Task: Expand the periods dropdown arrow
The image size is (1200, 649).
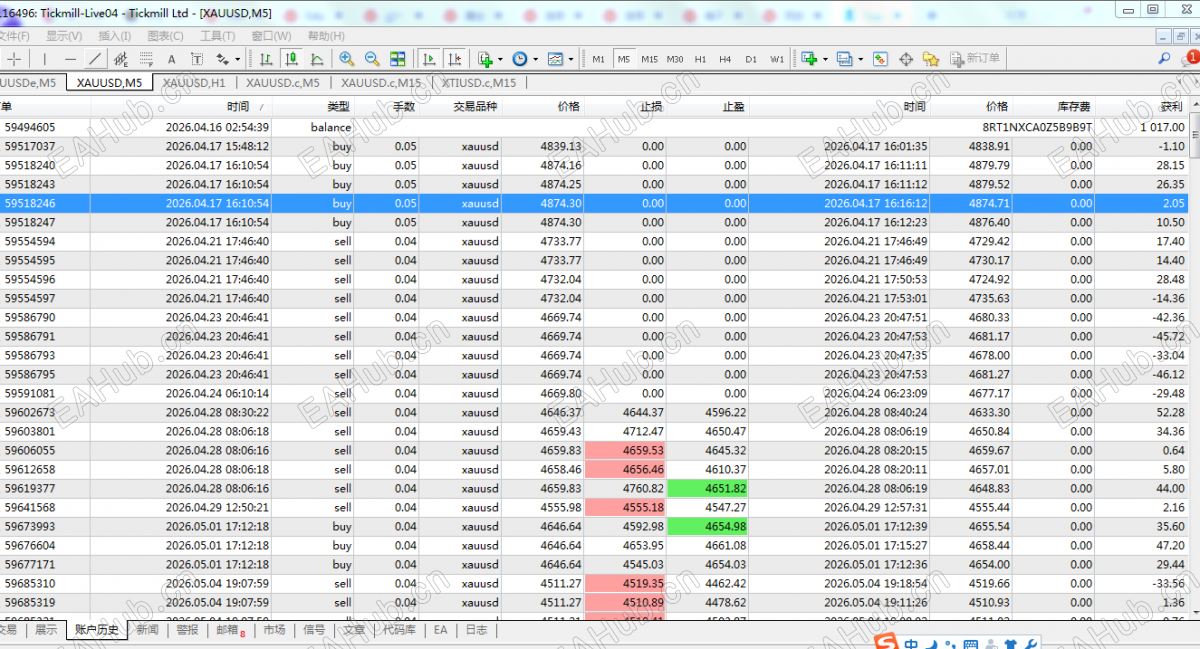Action: coord(535,59)
